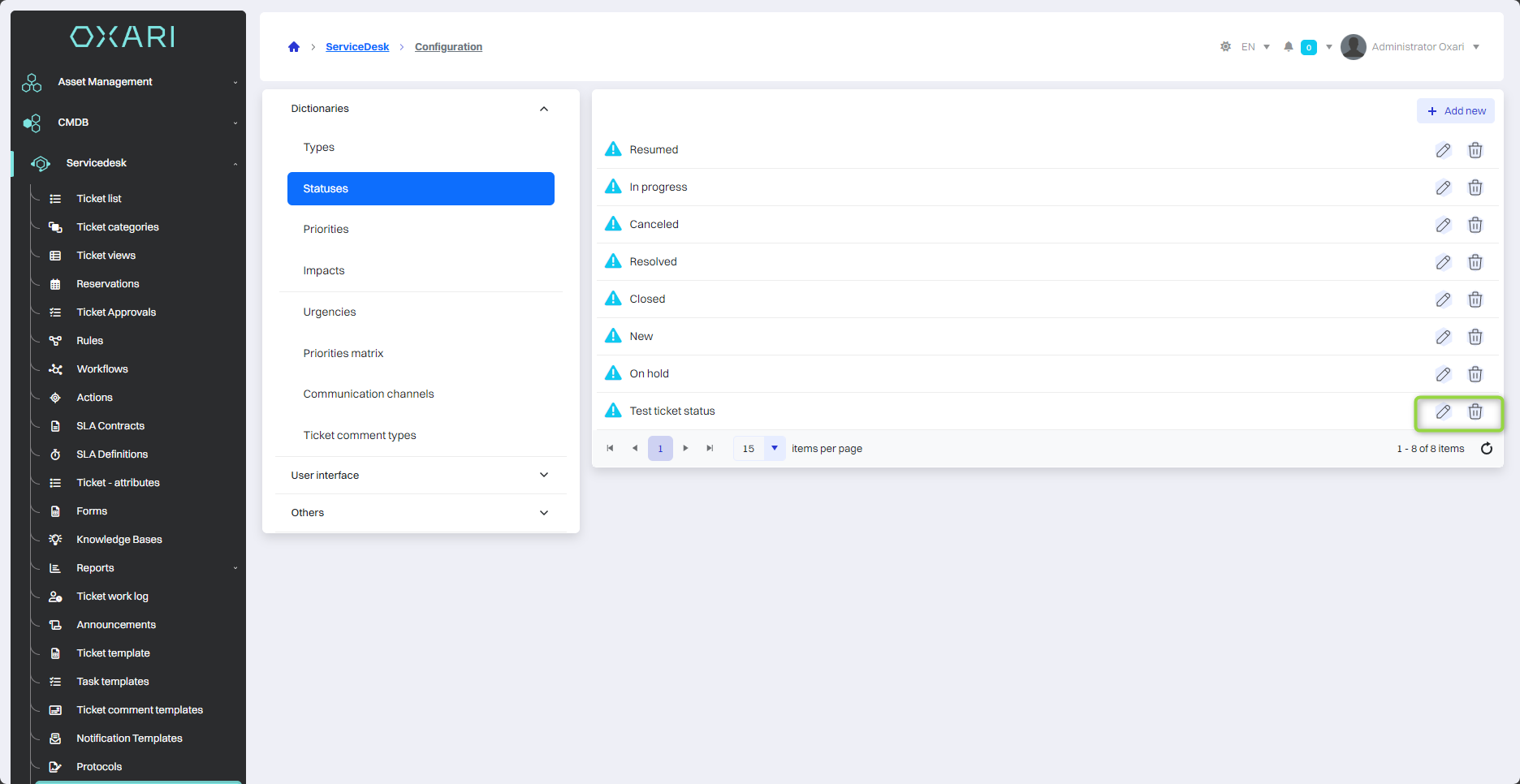Expand the Others section
1520x784 pixels.
tap(544, 513)
